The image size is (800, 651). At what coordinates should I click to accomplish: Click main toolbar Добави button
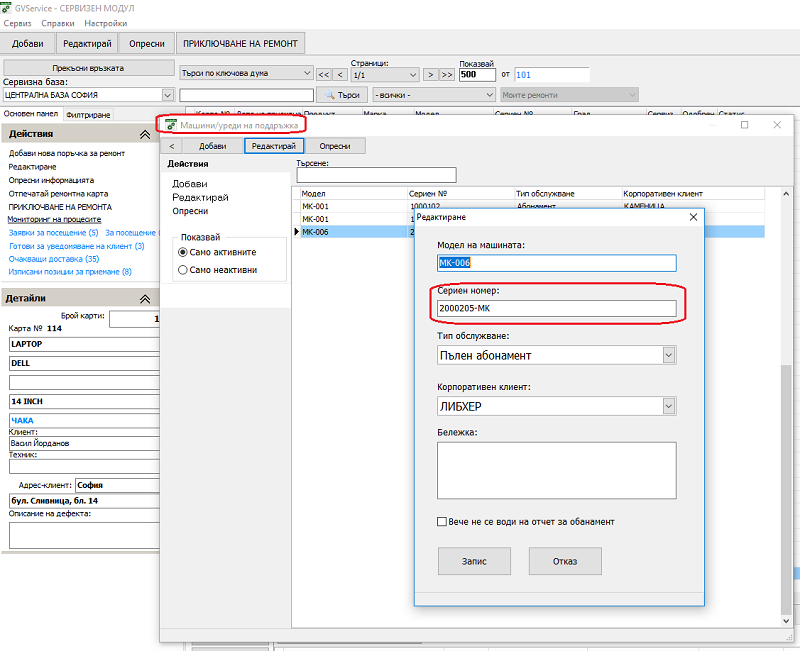tap(28, 43)
